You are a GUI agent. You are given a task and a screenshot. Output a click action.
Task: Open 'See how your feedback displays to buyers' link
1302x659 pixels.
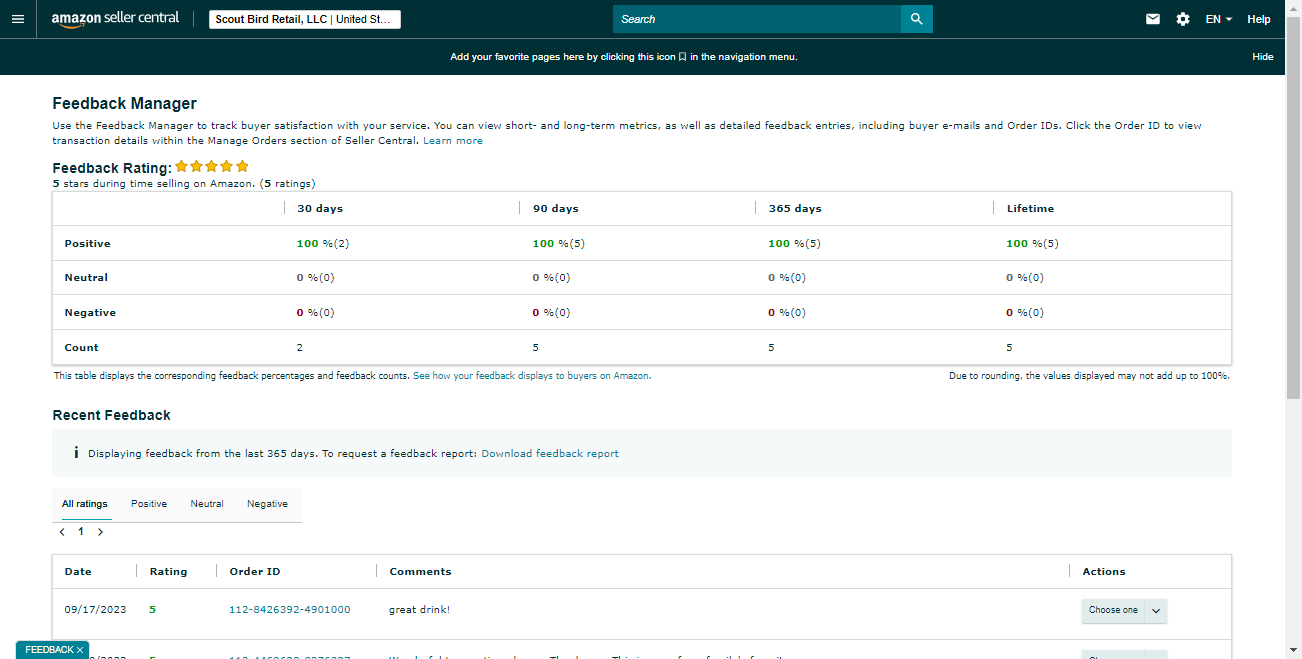tap(532, 376)
